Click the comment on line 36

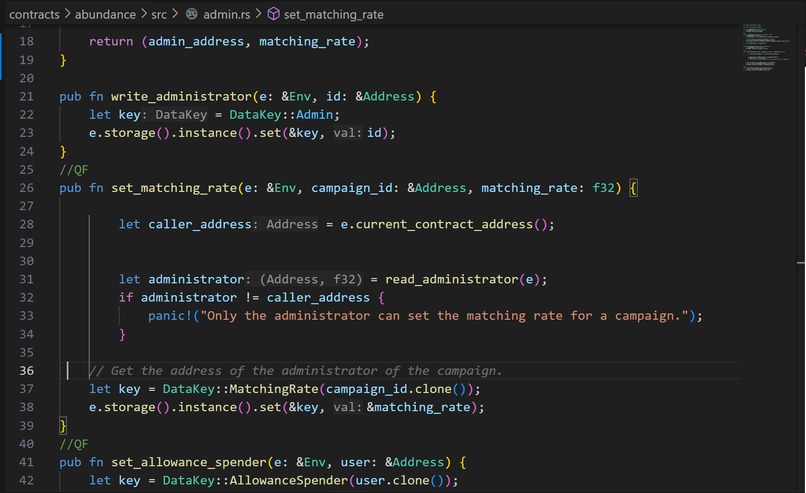point(296,371)
